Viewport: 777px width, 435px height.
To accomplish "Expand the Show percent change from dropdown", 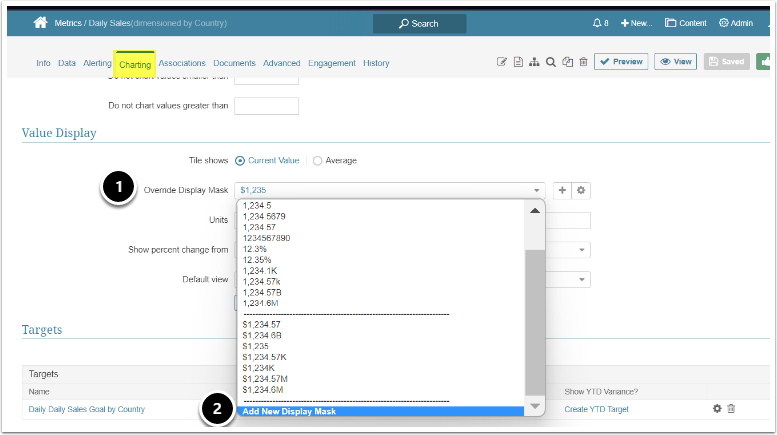I will 582,250.
